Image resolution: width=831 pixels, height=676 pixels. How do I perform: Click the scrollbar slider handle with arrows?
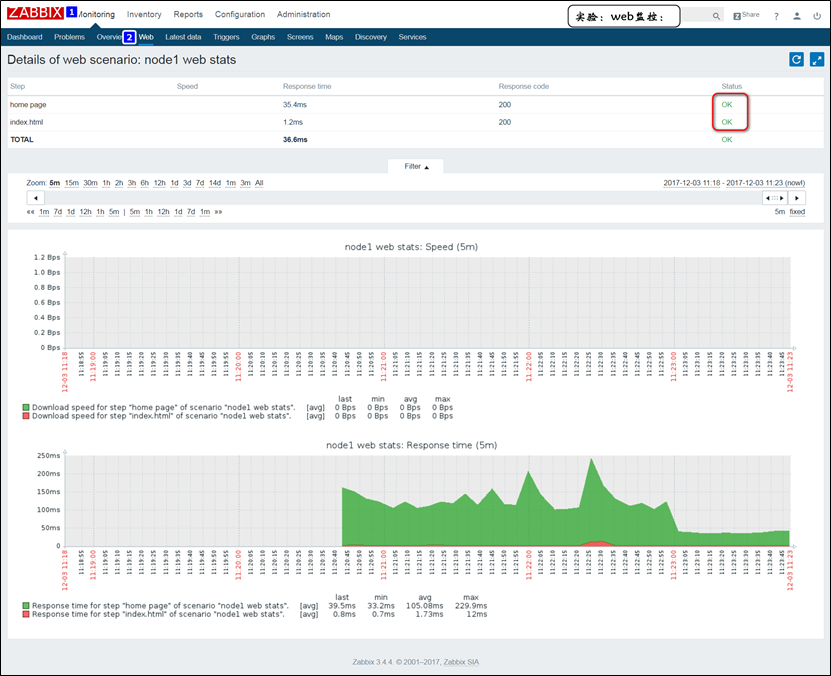(x=774, y=198)
